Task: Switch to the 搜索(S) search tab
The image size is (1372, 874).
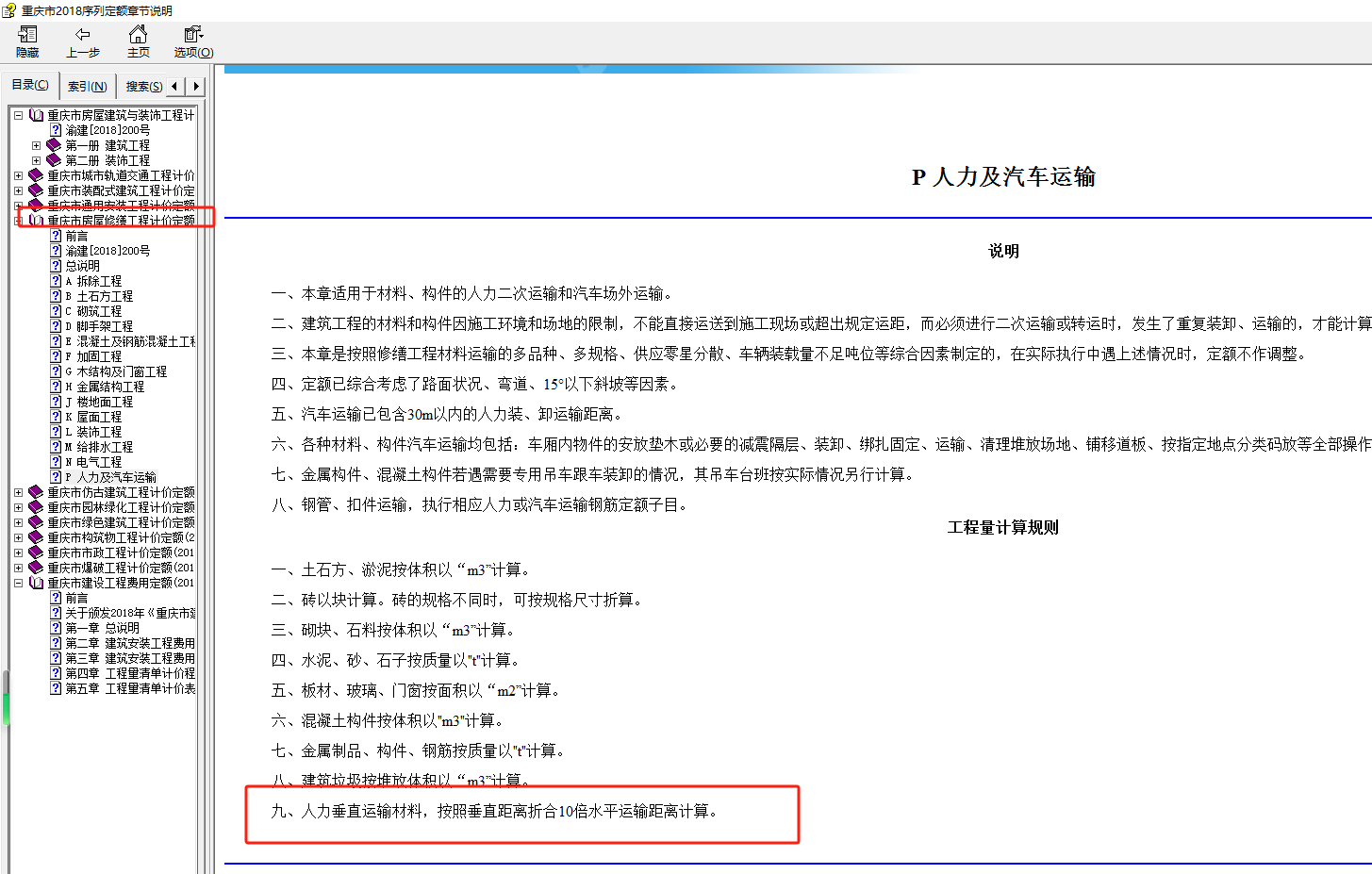Action: coord(143,86)
